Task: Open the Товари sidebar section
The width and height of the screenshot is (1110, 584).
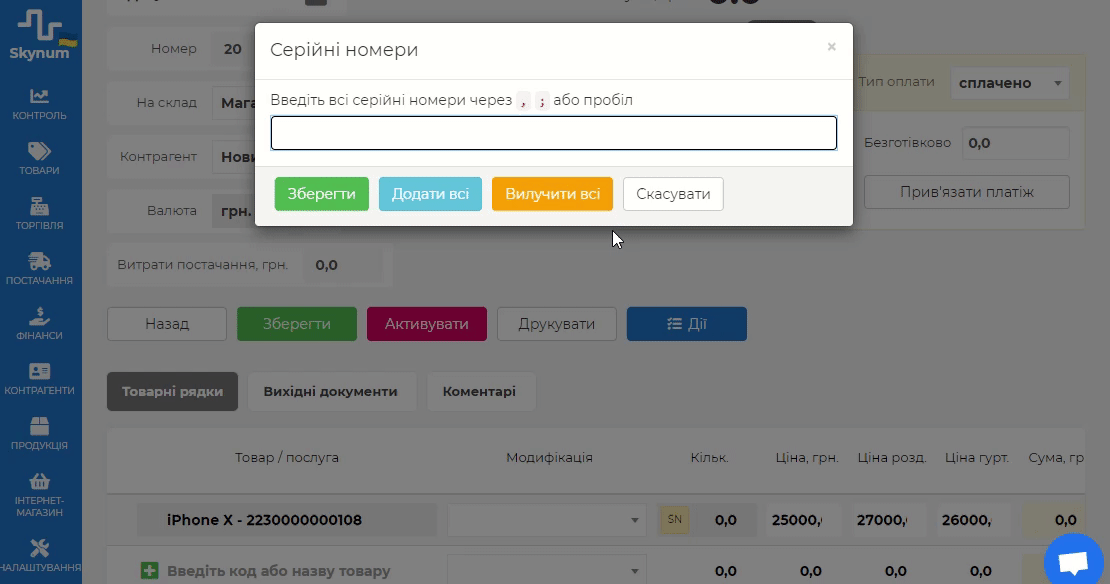Action: click(39, 158)
